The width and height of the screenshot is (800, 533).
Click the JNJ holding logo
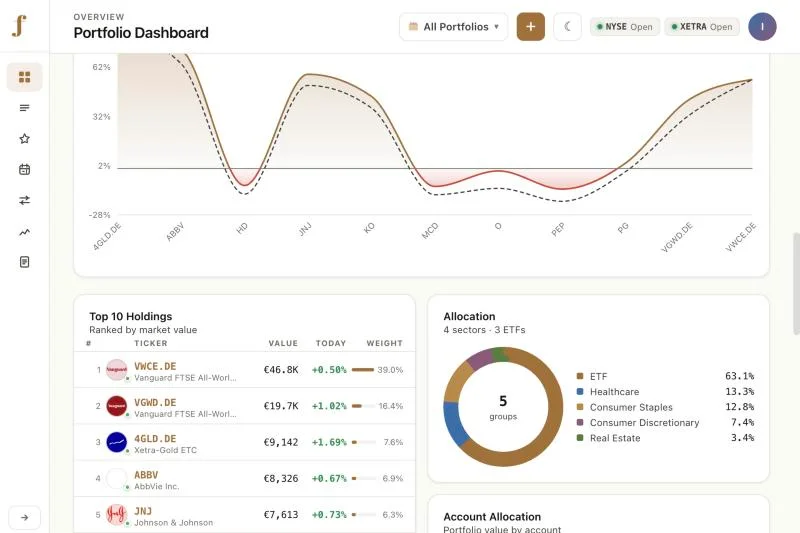[x=116, y=515]
